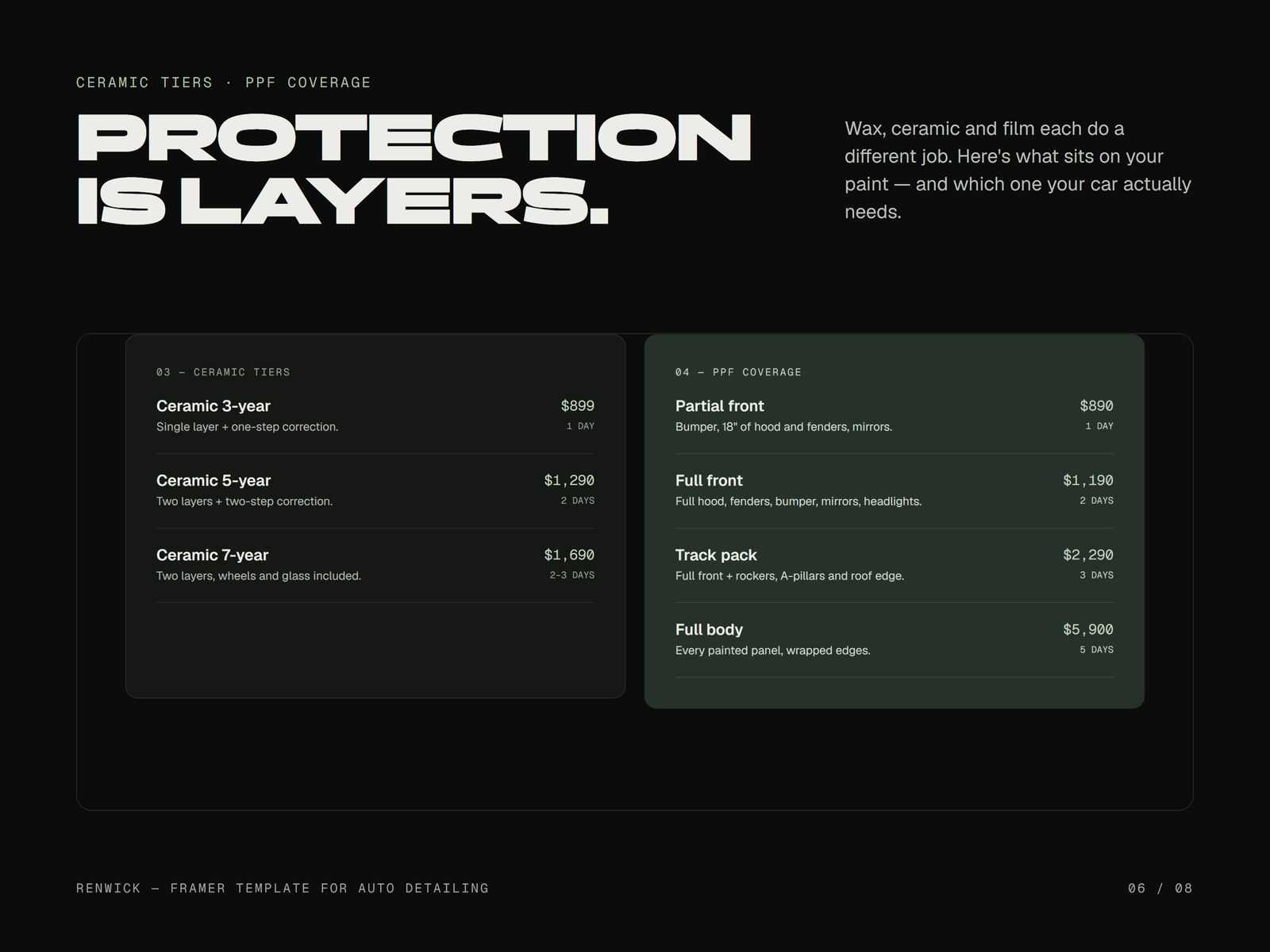The width and height of the screenshot is (1270, 952).
Task: Click the 'Wax, ceramic and film' intro paragraph
Action: 1018,170
